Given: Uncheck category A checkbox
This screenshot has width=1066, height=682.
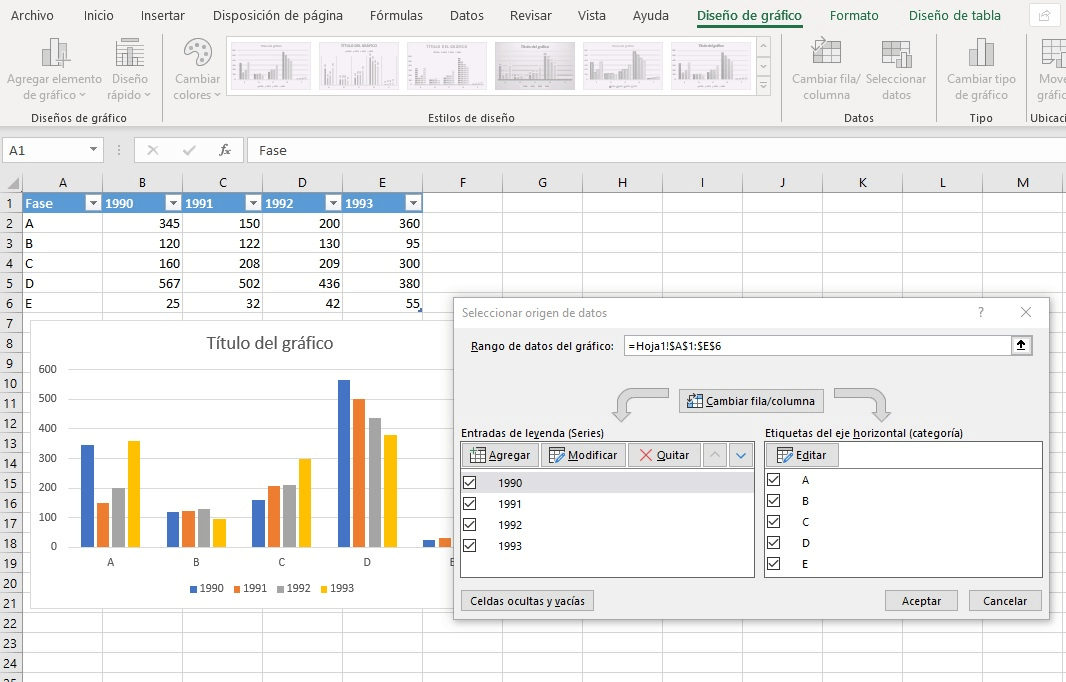Looking at the screenshot, I should tap(774, 479).
